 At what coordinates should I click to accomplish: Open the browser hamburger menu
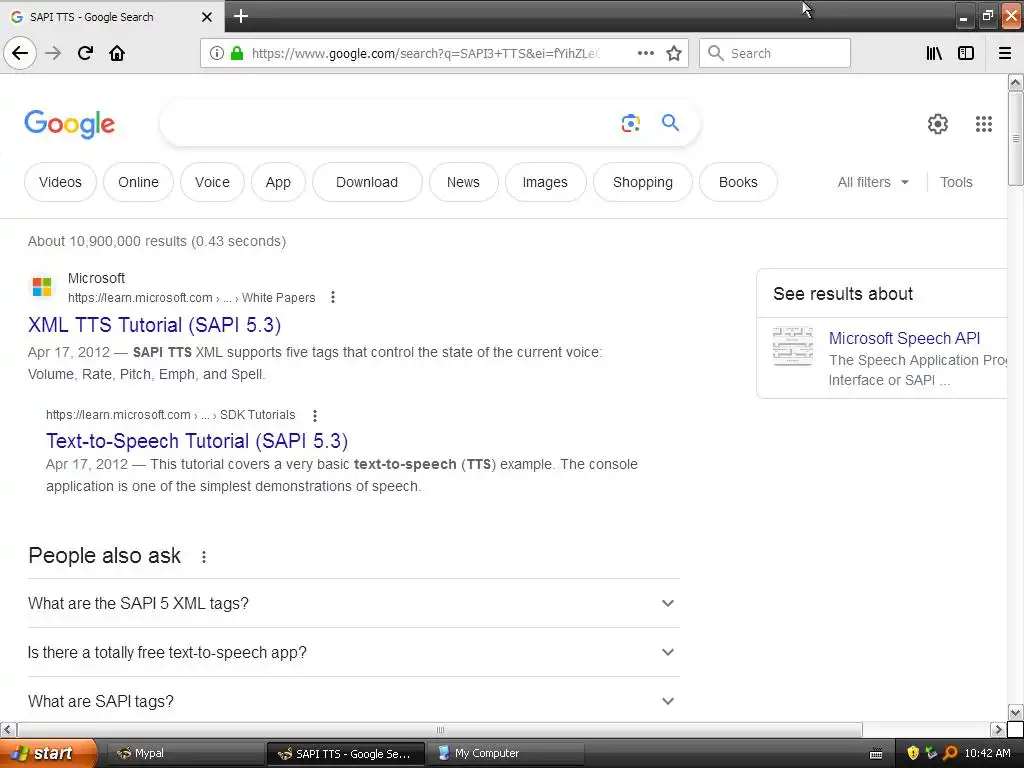click(1004, 53)
